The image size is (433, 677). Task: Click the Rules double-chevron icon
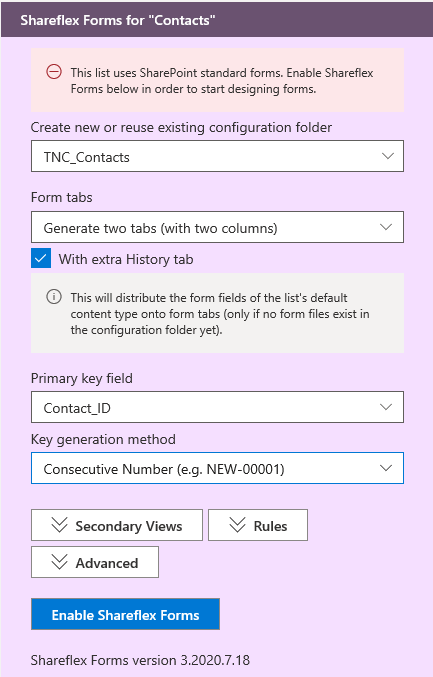(237, 525)
